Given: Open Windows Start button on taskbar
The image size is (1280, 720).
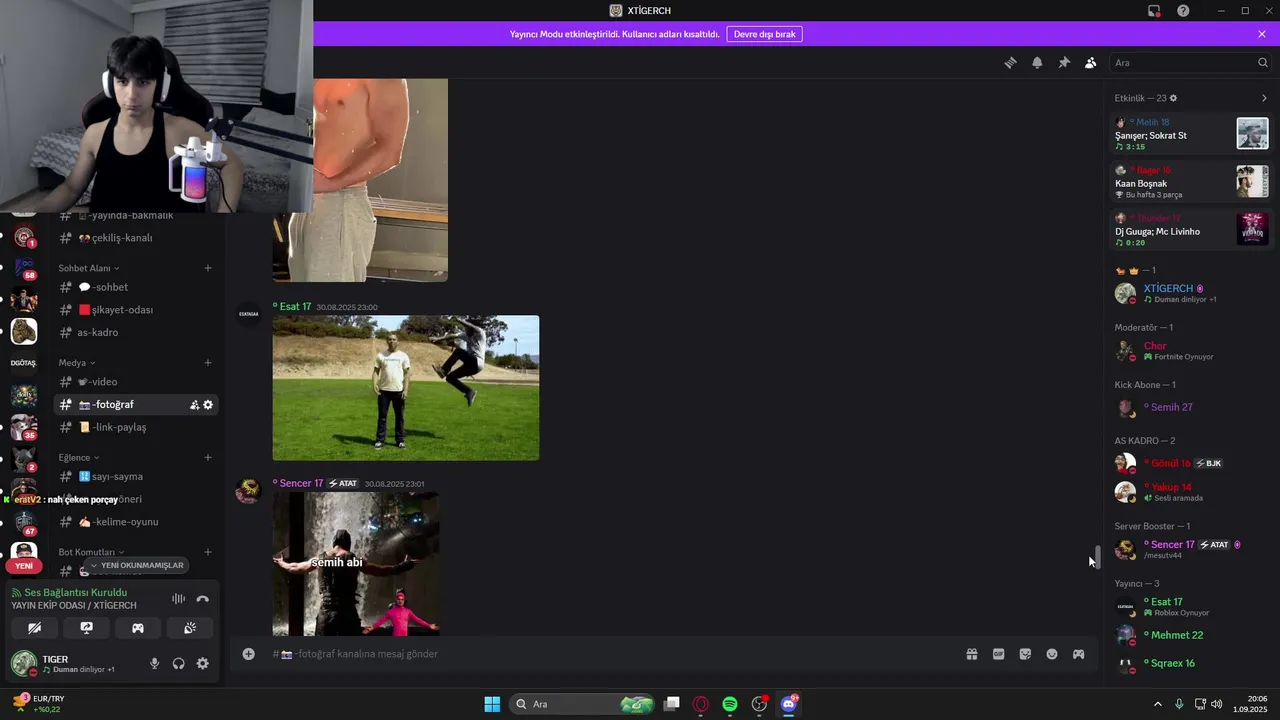Looking at the screenshot, I should (x=492, y=704).
